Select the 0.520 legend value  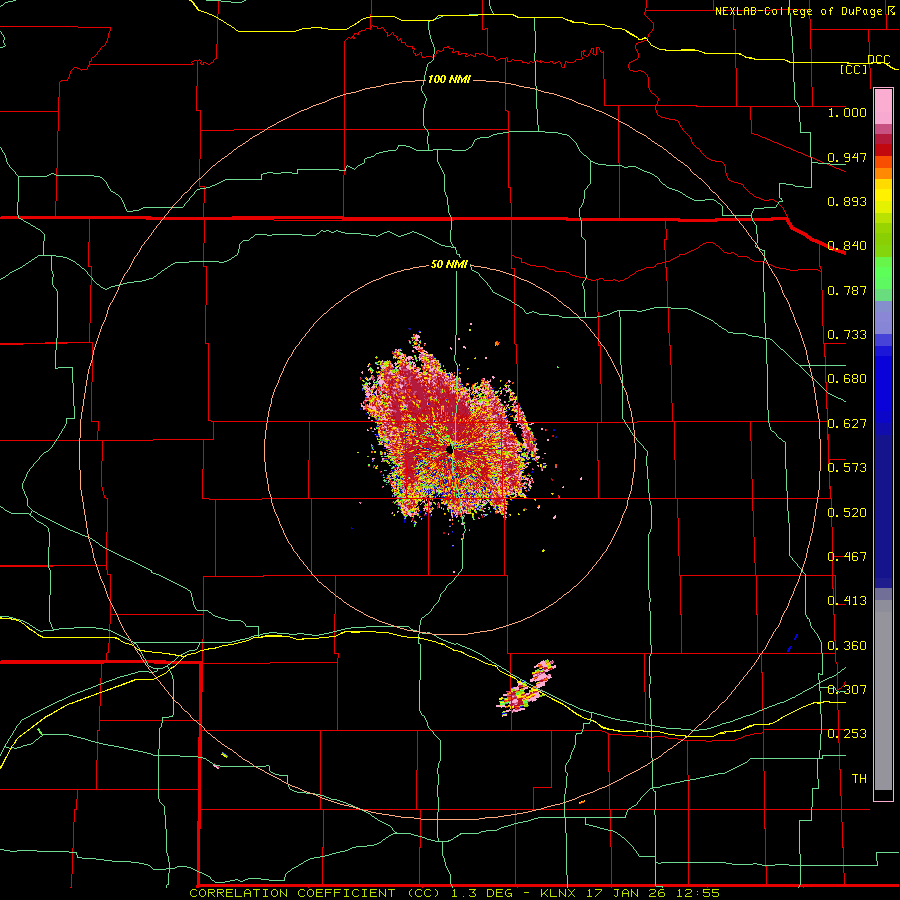pyautogui.click(x=847, y=513)
